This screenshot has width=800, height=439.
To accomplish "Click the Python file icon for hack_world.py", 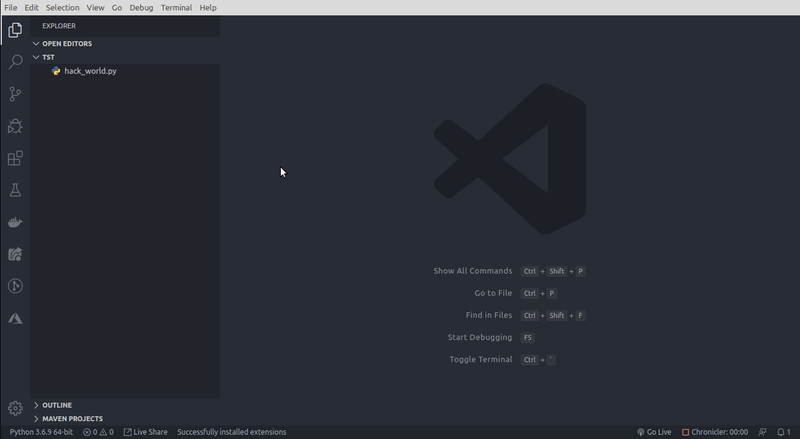I will tap(56, 71).
